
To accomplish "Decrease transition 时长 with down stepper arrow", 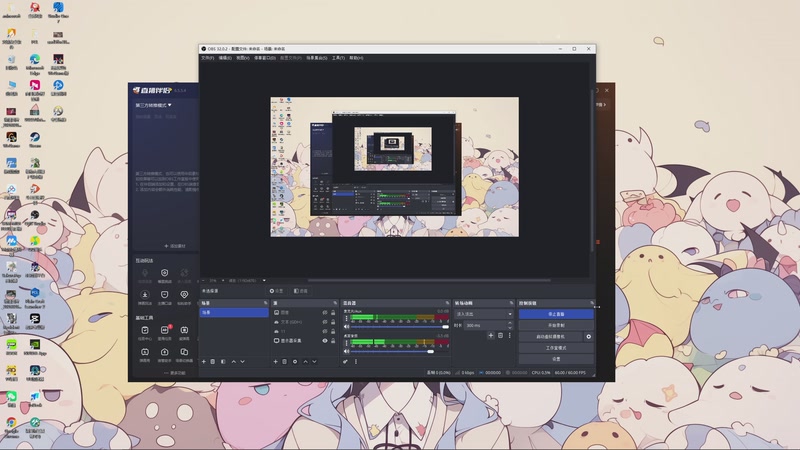I will (x=510, y=327).
